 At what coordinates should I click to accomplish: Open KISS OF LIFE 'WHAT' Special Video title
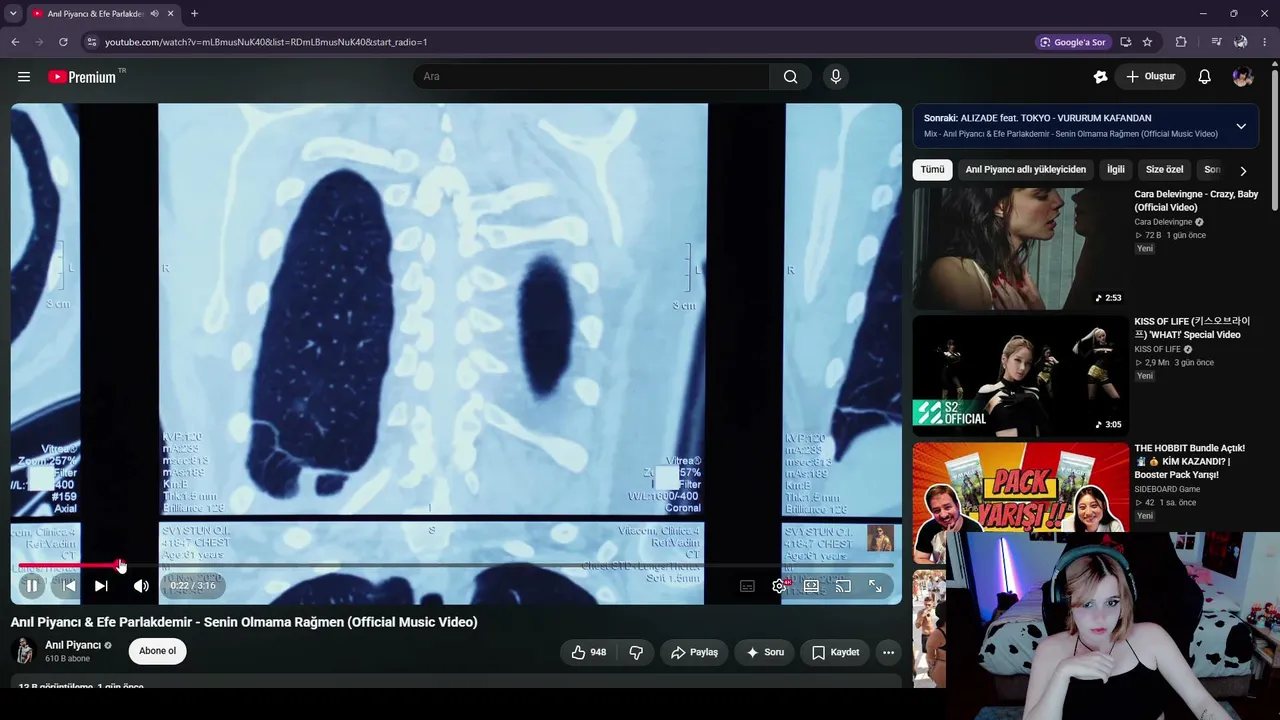tap(1192, 328)
